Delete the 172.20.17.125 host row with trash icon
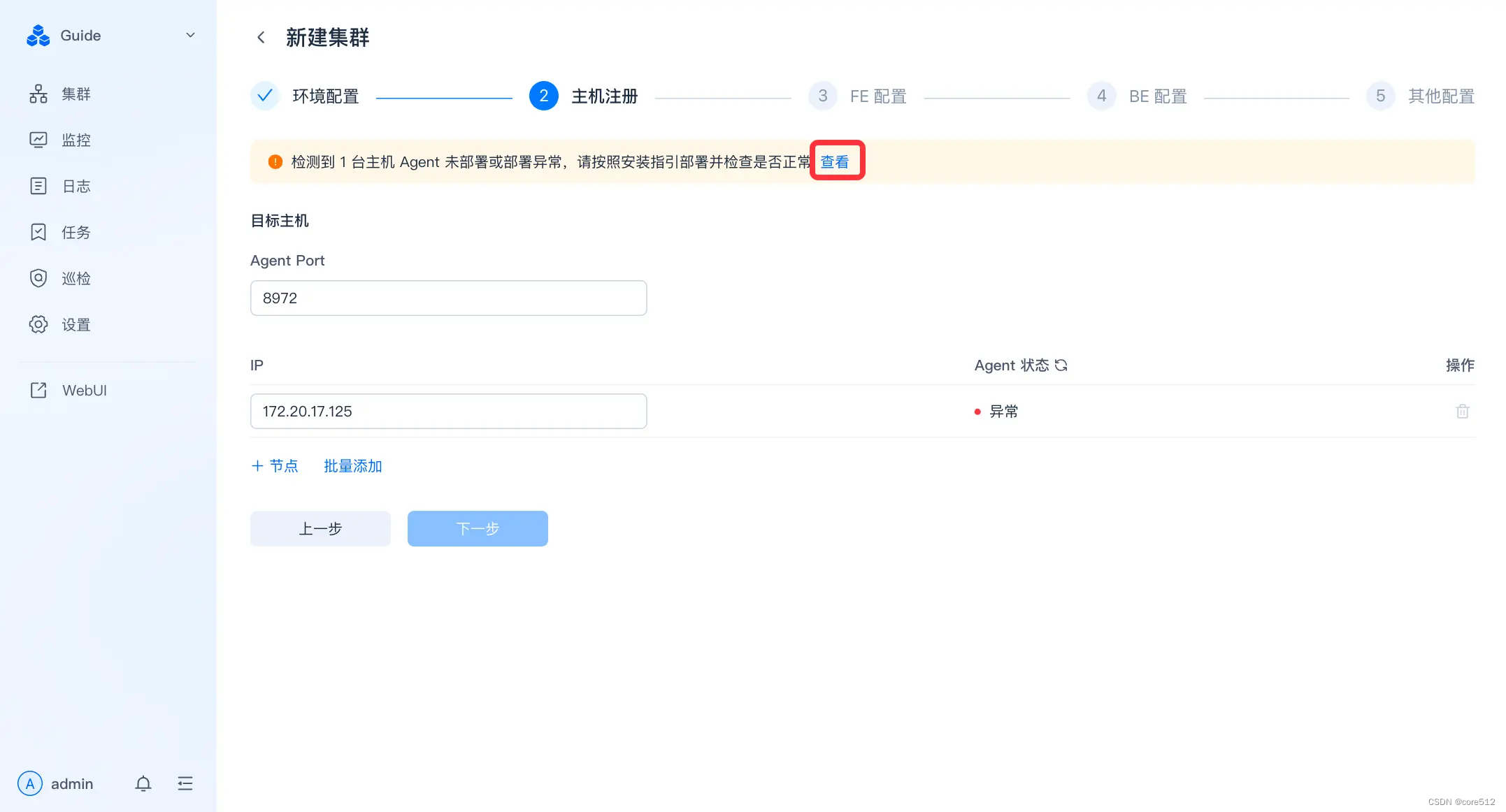Viewport: 1506px width, 812px height. [x=1463, y=411]
